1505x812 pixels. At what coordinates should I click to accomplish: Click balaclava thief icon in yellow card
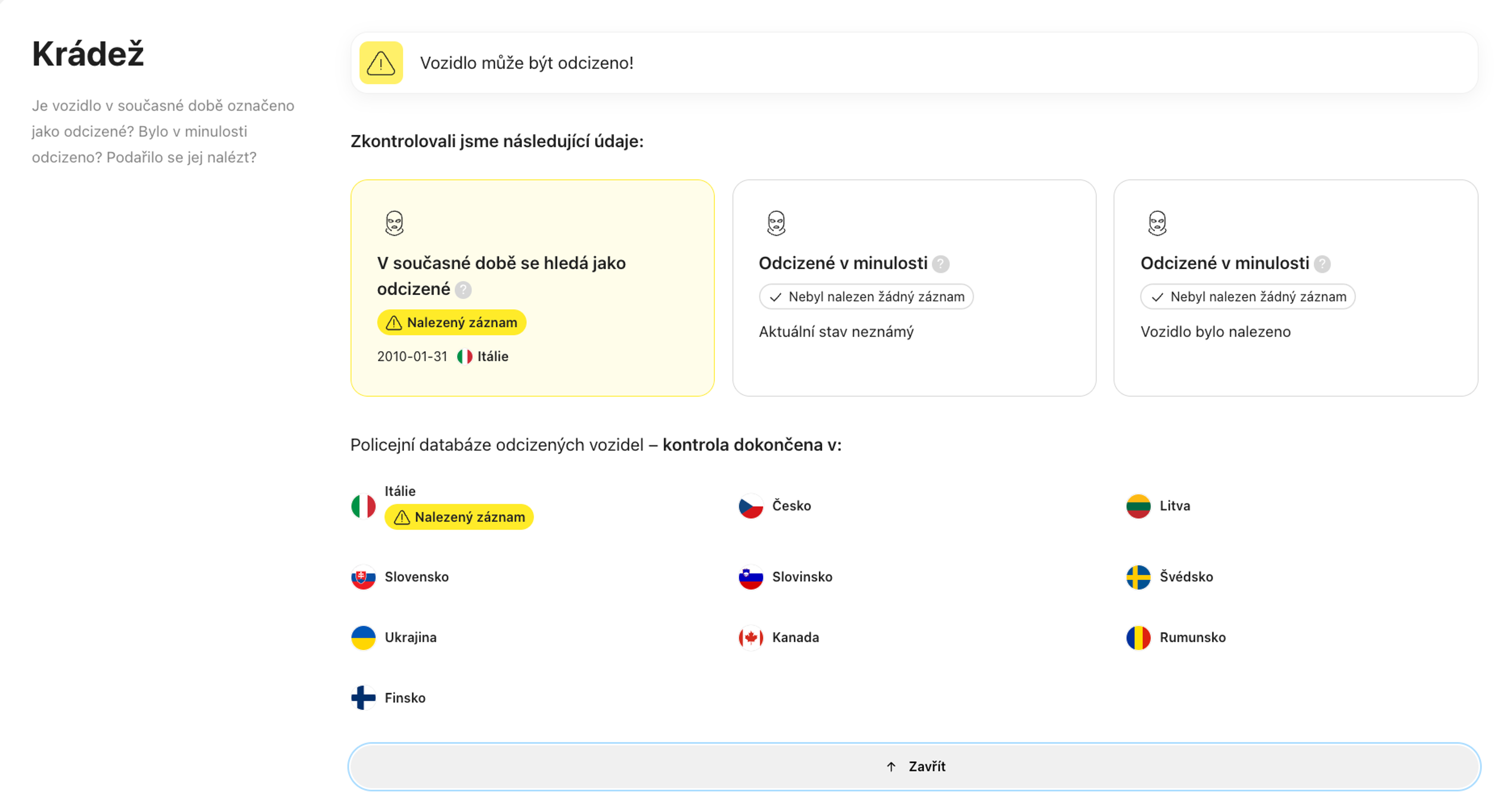pos(394,223)
